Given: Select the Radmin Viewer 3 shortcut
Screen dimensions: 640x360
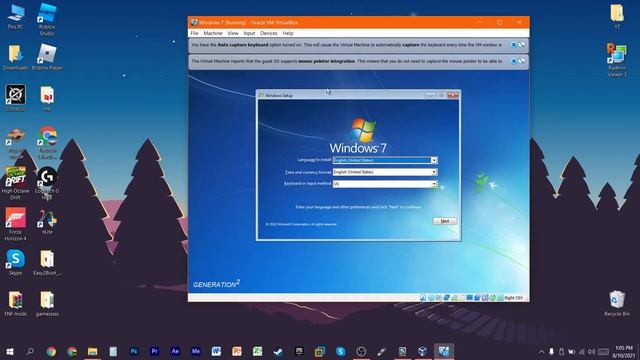Looking at the screenshot, I should [617, 60].
